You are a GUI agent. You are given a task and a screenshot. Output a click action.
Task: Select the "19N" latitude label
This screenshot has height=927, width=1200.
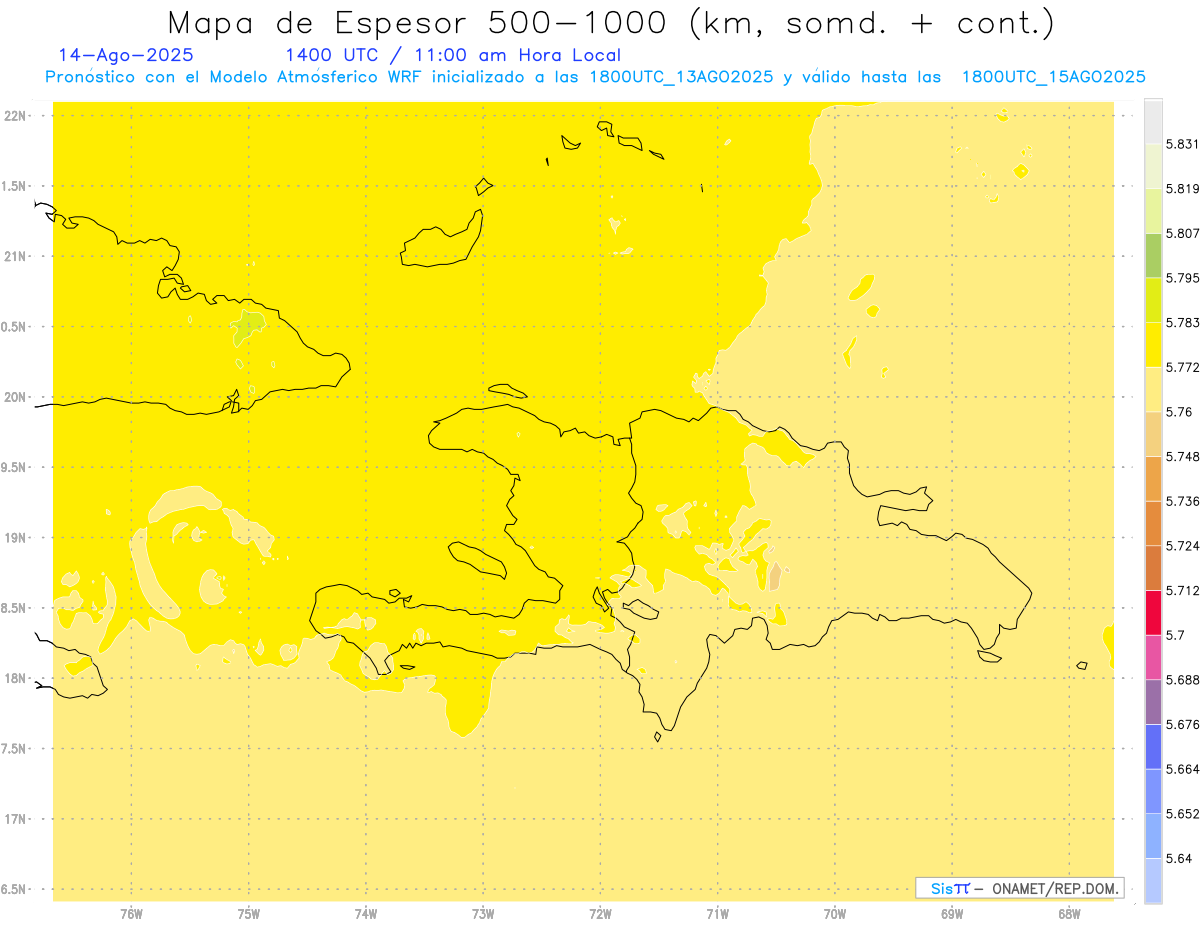tap(15, 538)
